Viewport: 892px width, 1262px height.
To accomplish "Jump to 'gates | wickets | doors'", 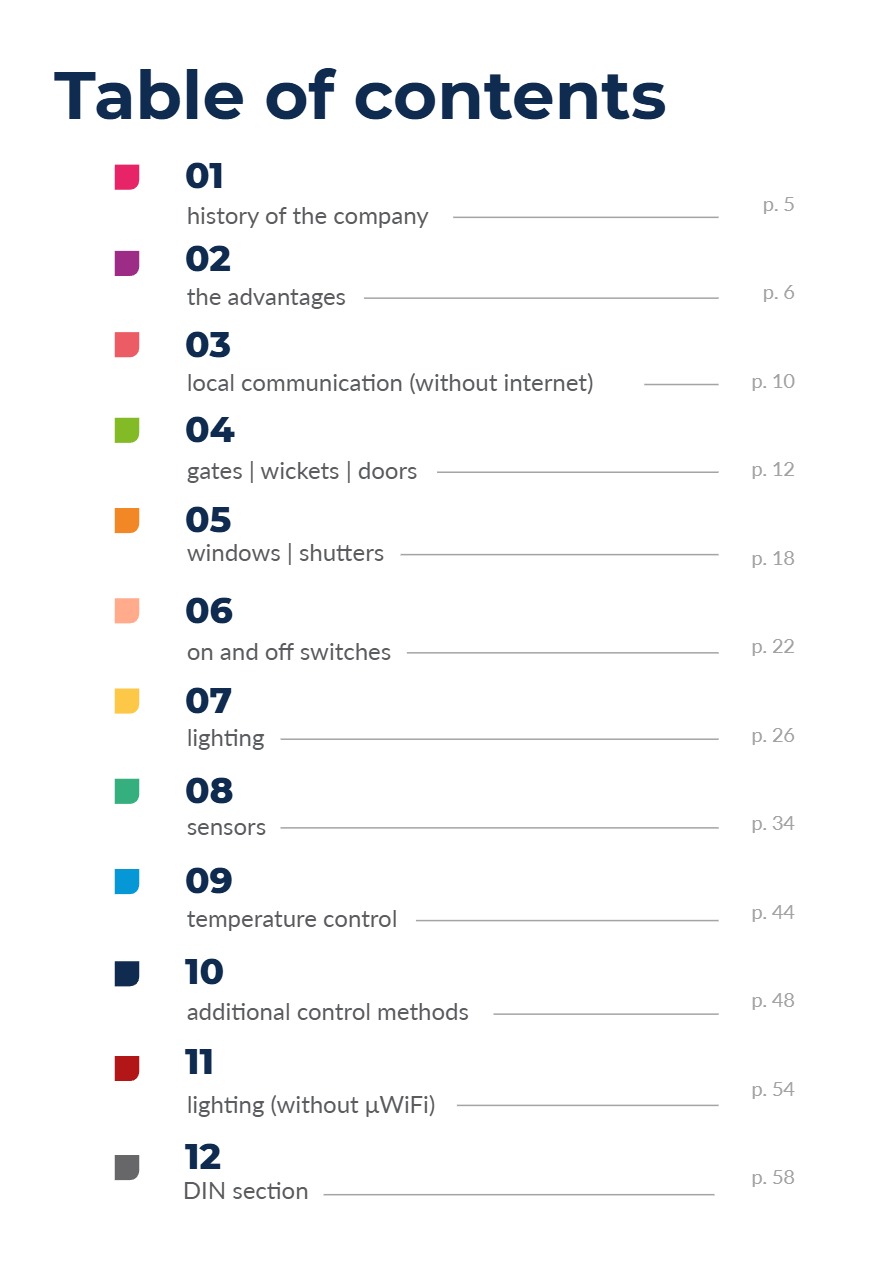I will point(302,471).
